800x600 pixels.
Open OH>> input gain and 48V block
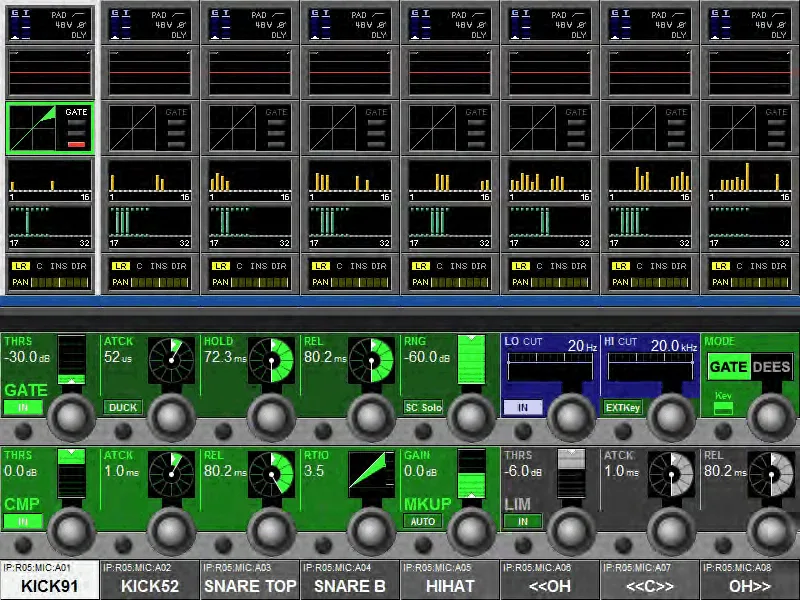[x=749, y=23]
